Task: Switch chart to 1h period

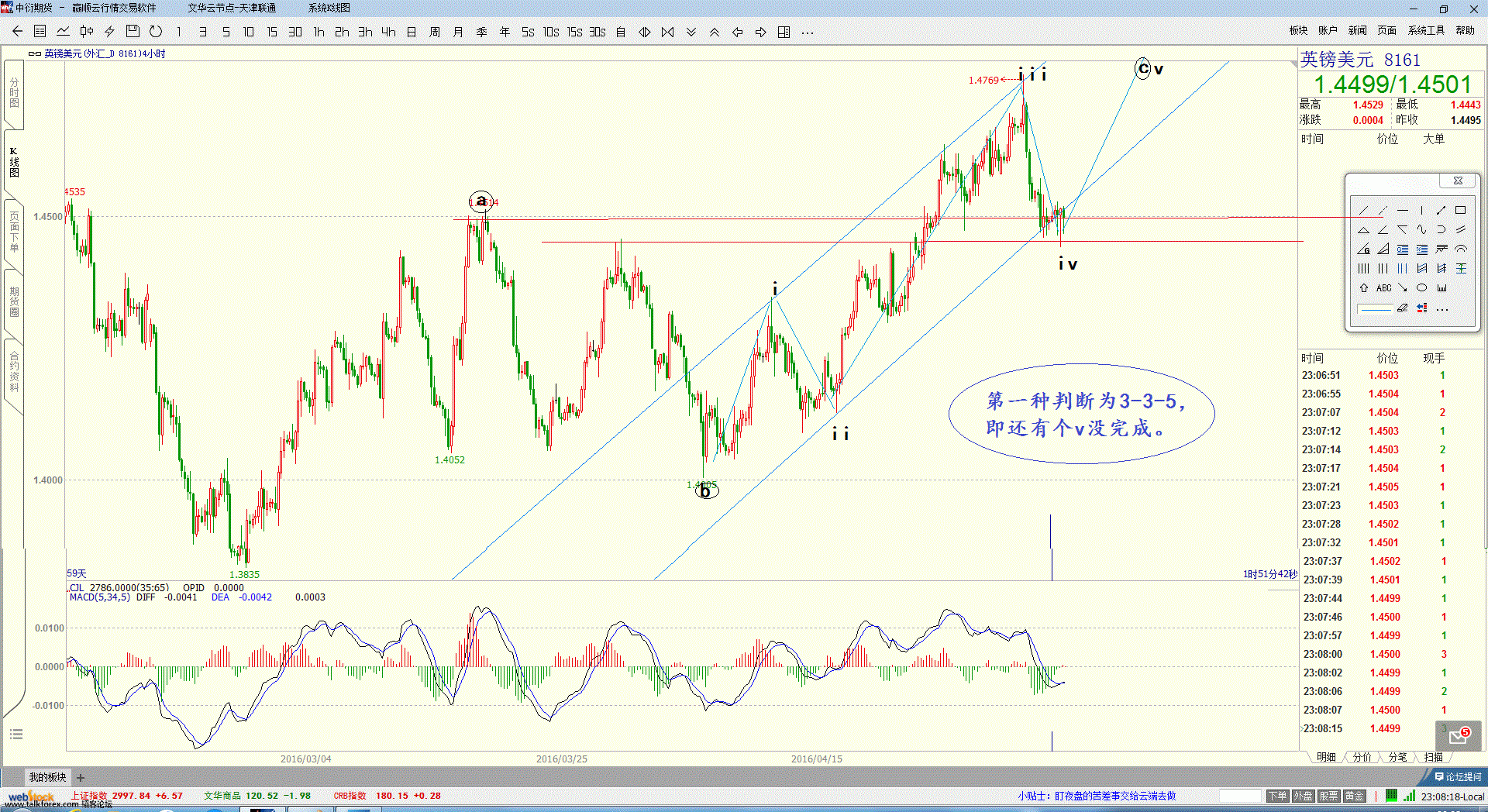Action: click(319, 32)
